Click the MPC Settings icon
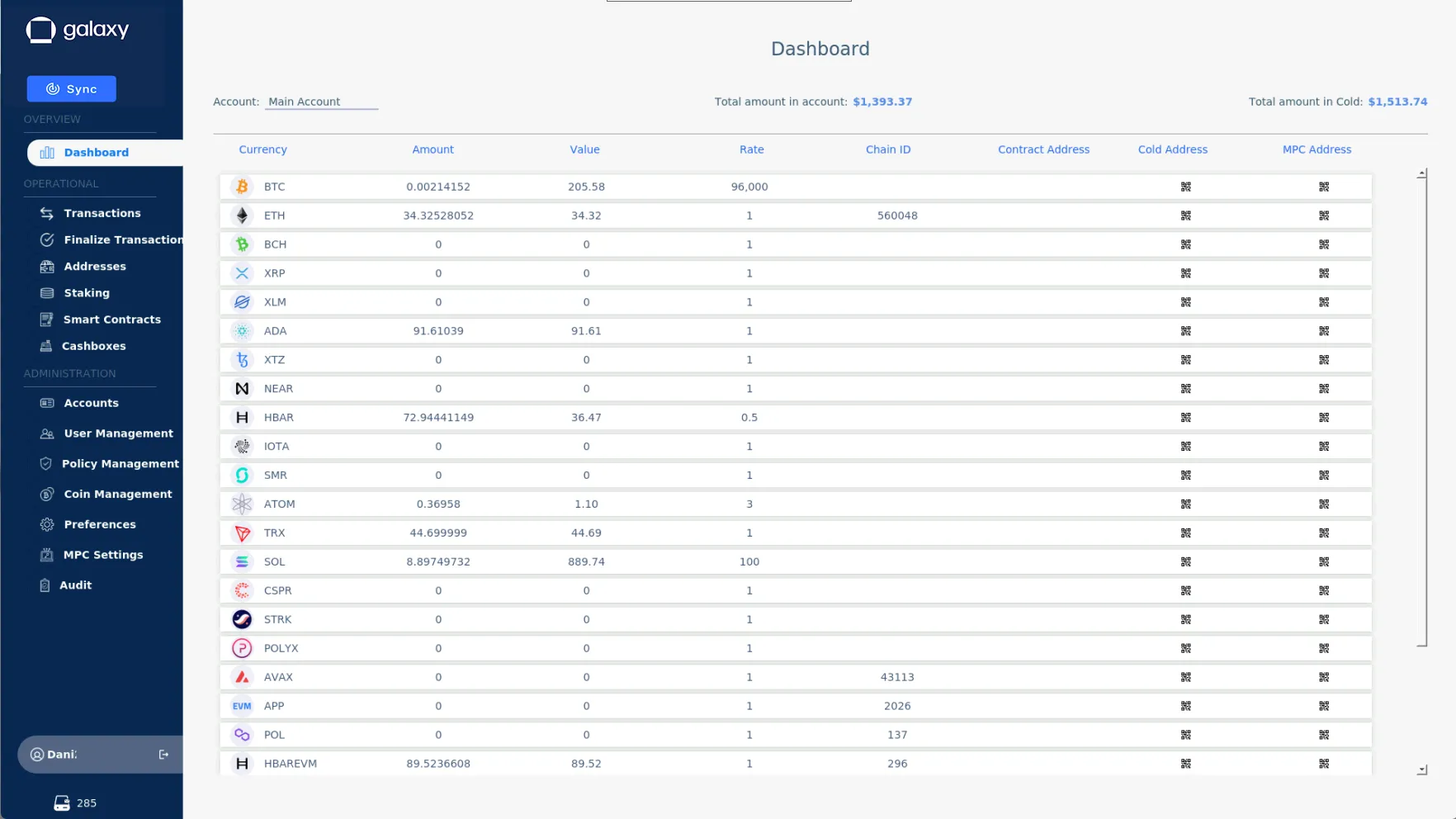Viewport: 1456px width, 819px height. point(46,555)
